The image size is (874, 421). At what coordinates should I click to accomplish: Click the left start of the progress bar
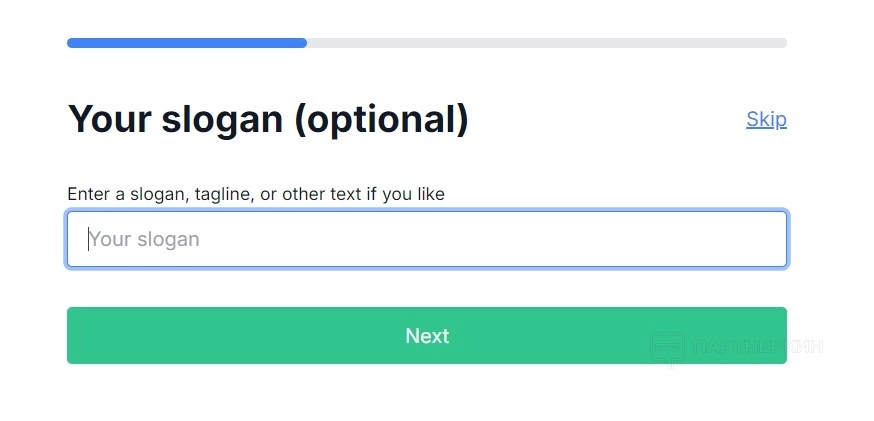(72, 43)
